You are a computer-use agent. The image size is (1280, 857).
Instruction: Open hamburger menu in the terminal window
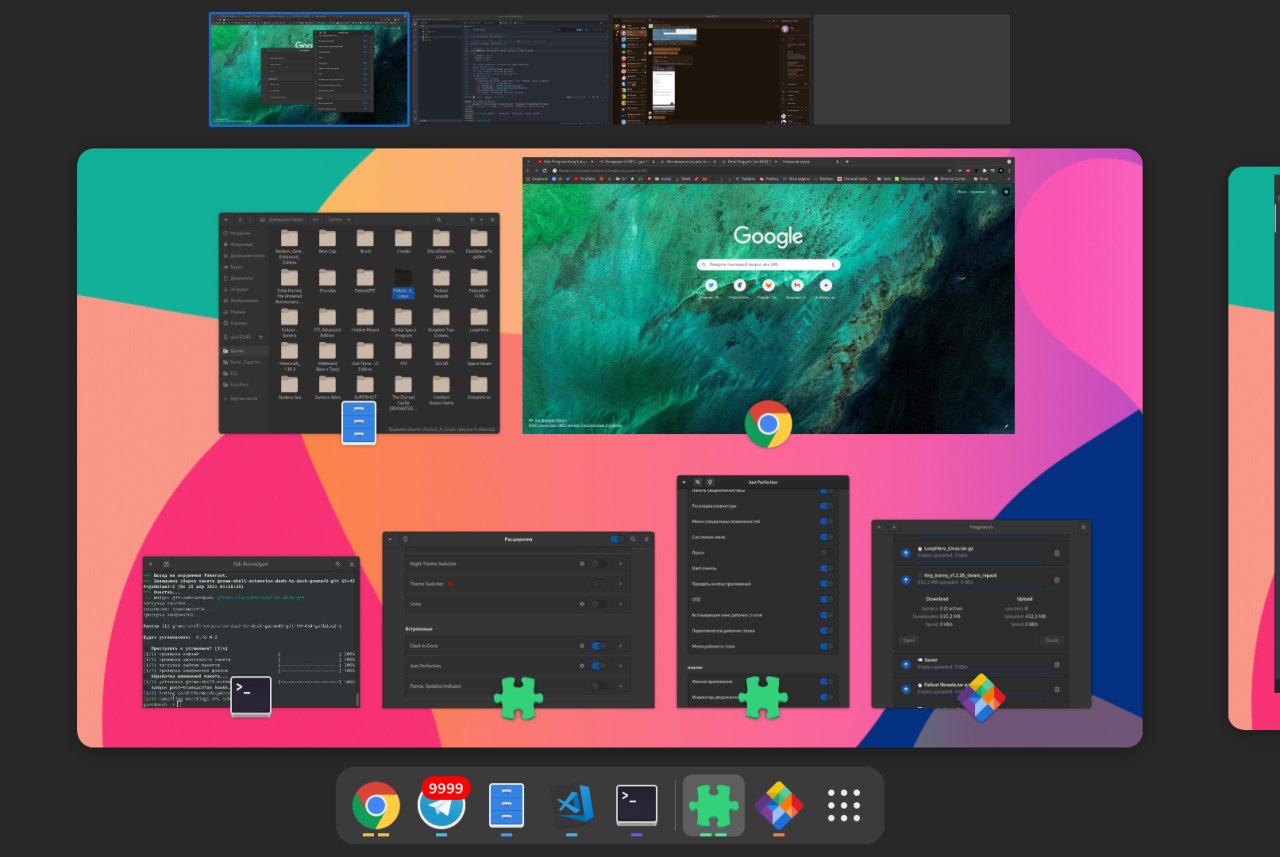(x=353, y=564)
